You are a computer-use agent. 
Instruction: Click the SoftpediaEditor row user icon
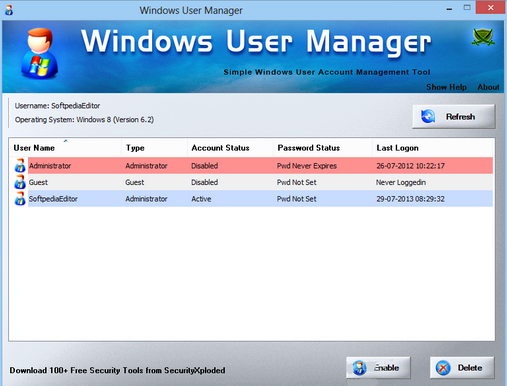20,199
